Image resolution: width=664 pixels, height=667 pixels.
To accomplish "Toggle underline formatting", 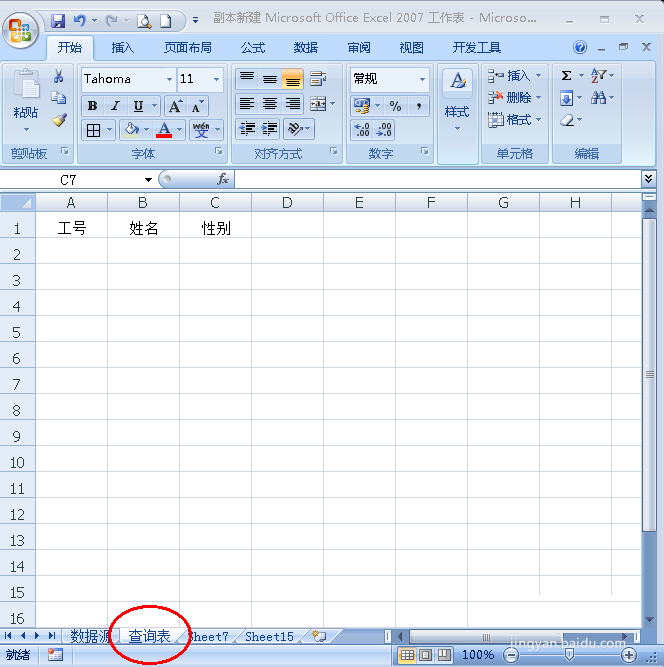I will click(x=138, y=106).
